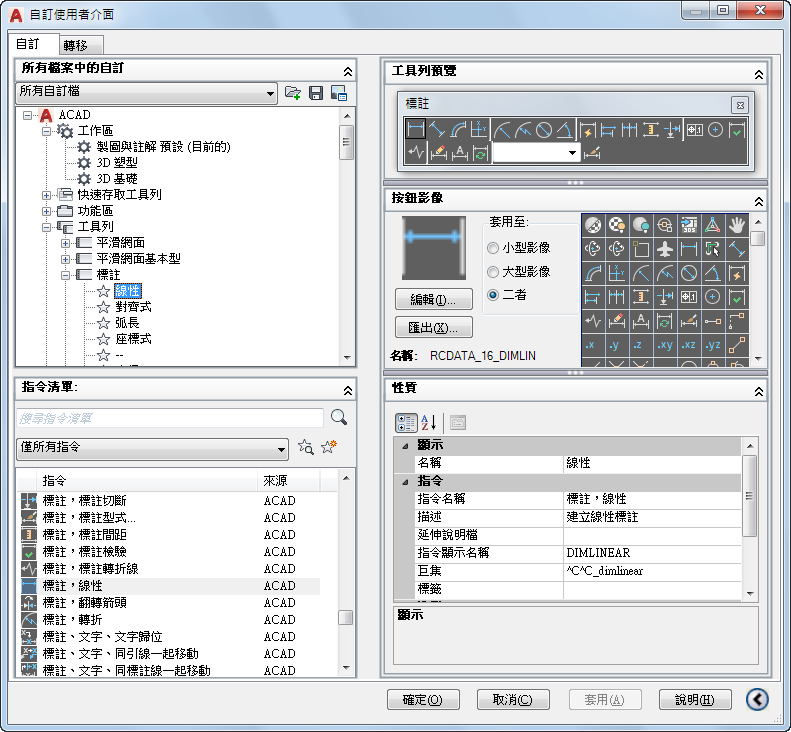Click the round collapse arrow button
791x732 pixels.
[757, 699]
